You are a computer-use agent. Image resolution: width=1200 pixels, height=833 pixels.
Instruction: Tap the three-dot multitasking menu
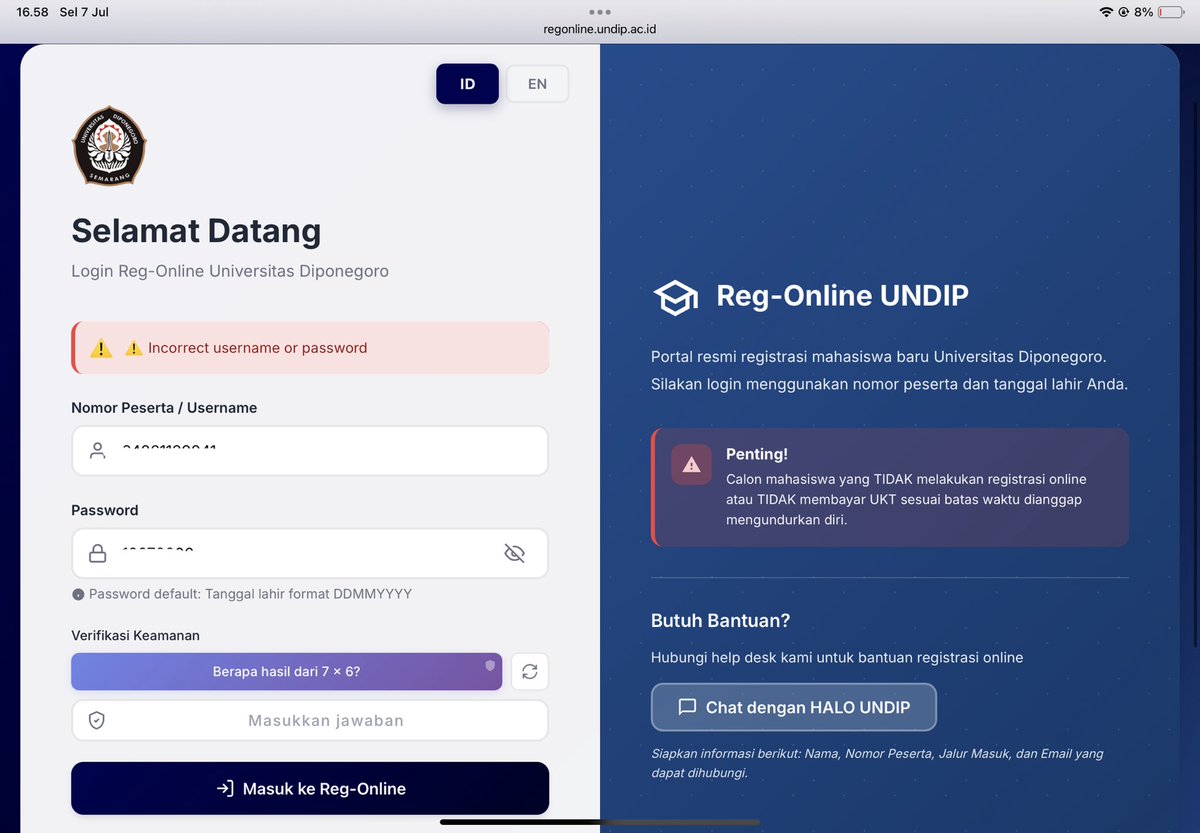click(x=600, y=12)
